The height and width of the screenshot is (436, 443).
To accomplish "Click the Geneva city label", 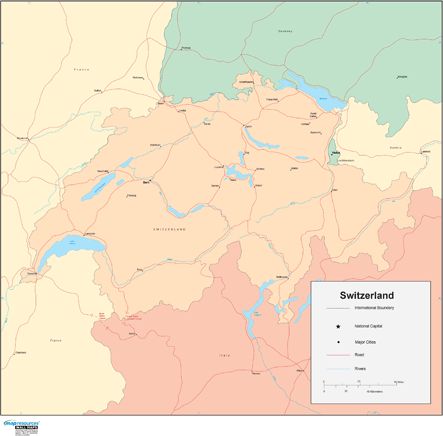I will pyautogui.click(x=32, y=273).
